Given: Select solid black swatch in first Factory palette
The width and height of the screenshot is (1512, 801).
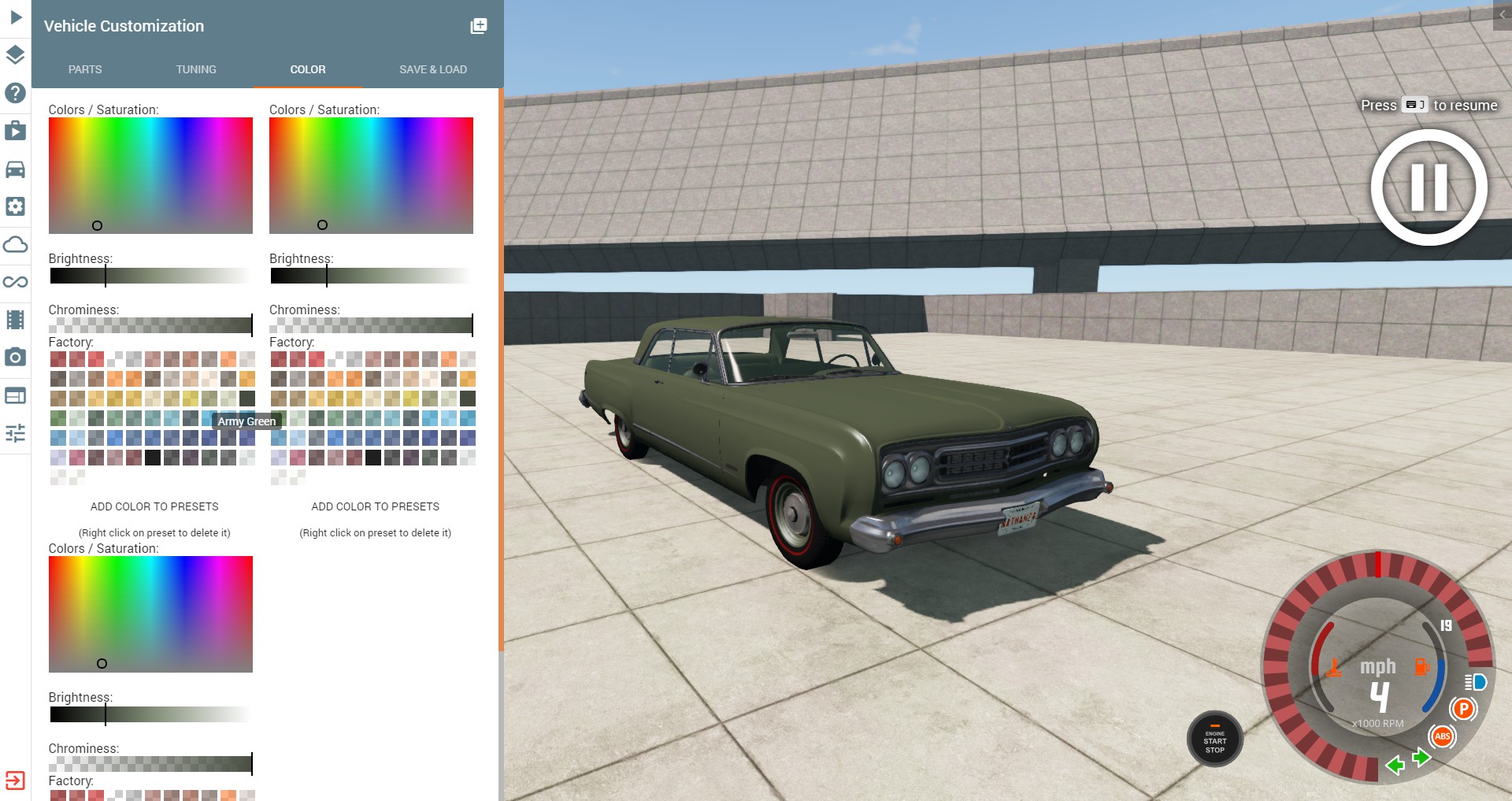Looking at the screenshot, I should point(153,458).
